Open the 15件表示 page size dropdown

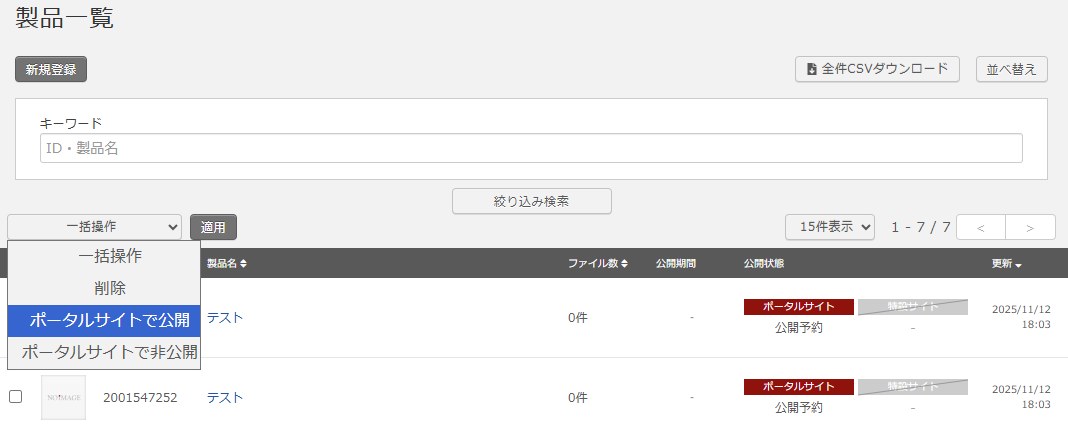point(830,227)
